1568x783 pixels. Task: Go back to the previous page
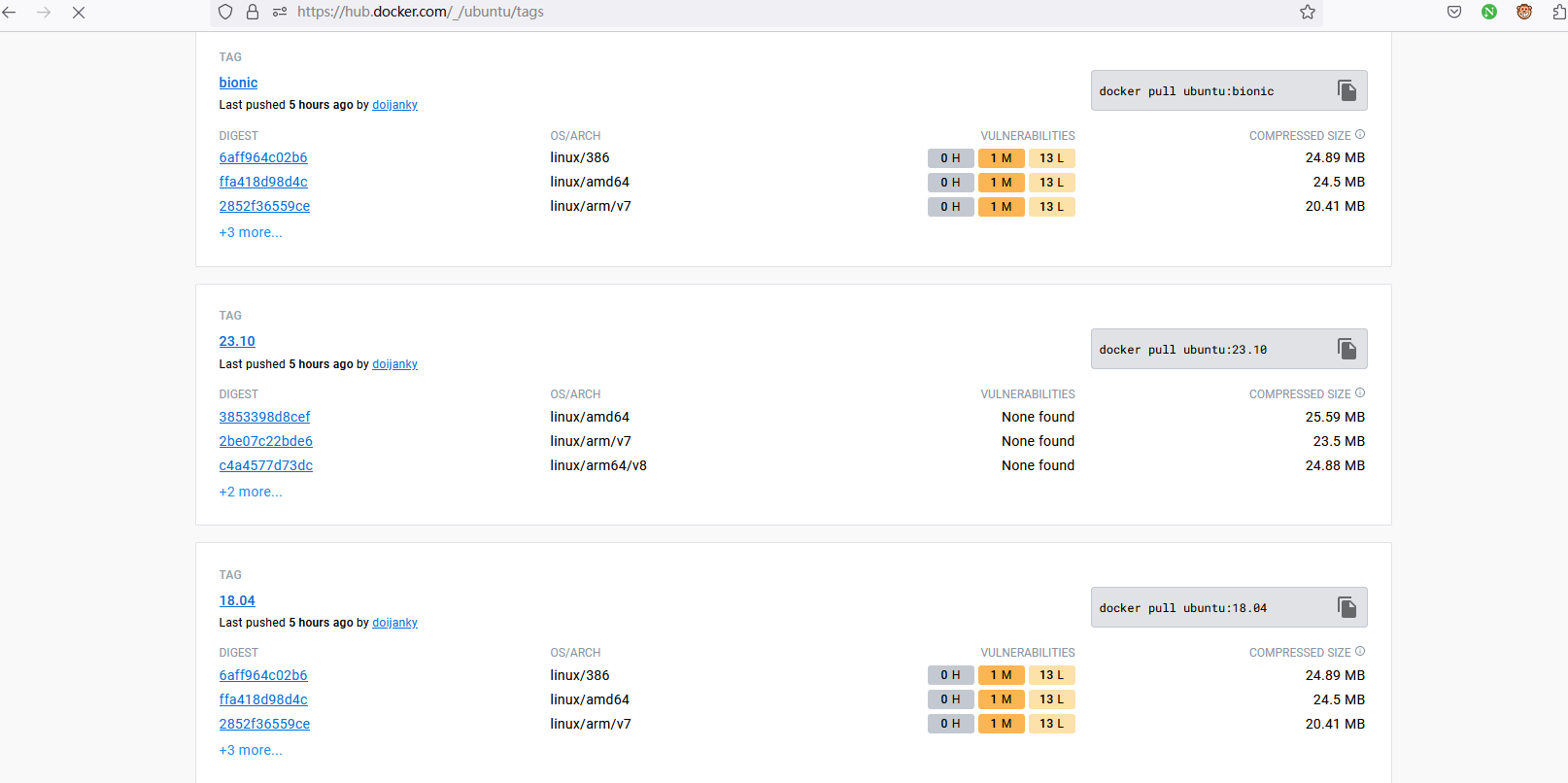10,13
